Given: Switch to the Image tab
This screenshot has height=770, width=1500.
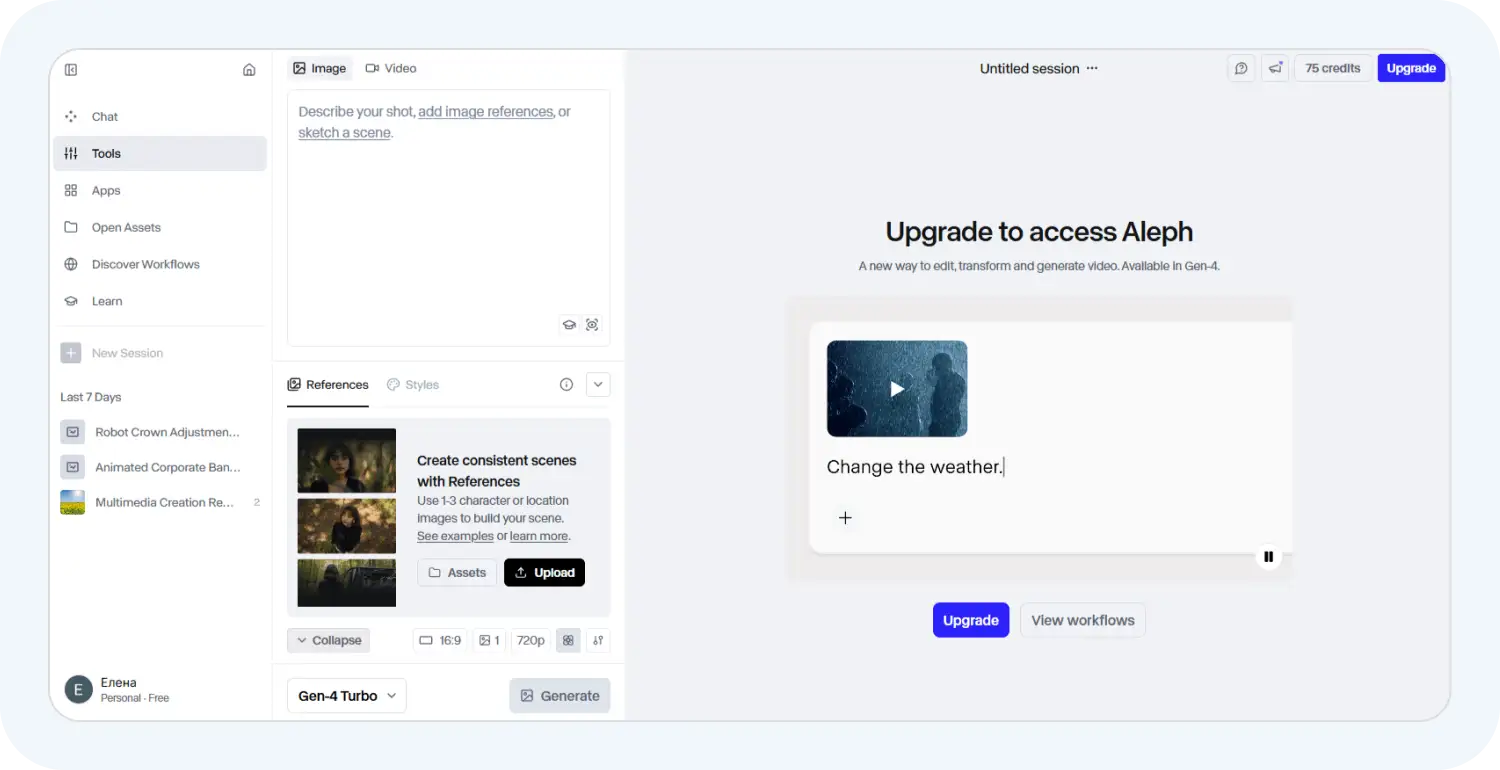Looking at the screenshot, I should (x=320, y=69).
